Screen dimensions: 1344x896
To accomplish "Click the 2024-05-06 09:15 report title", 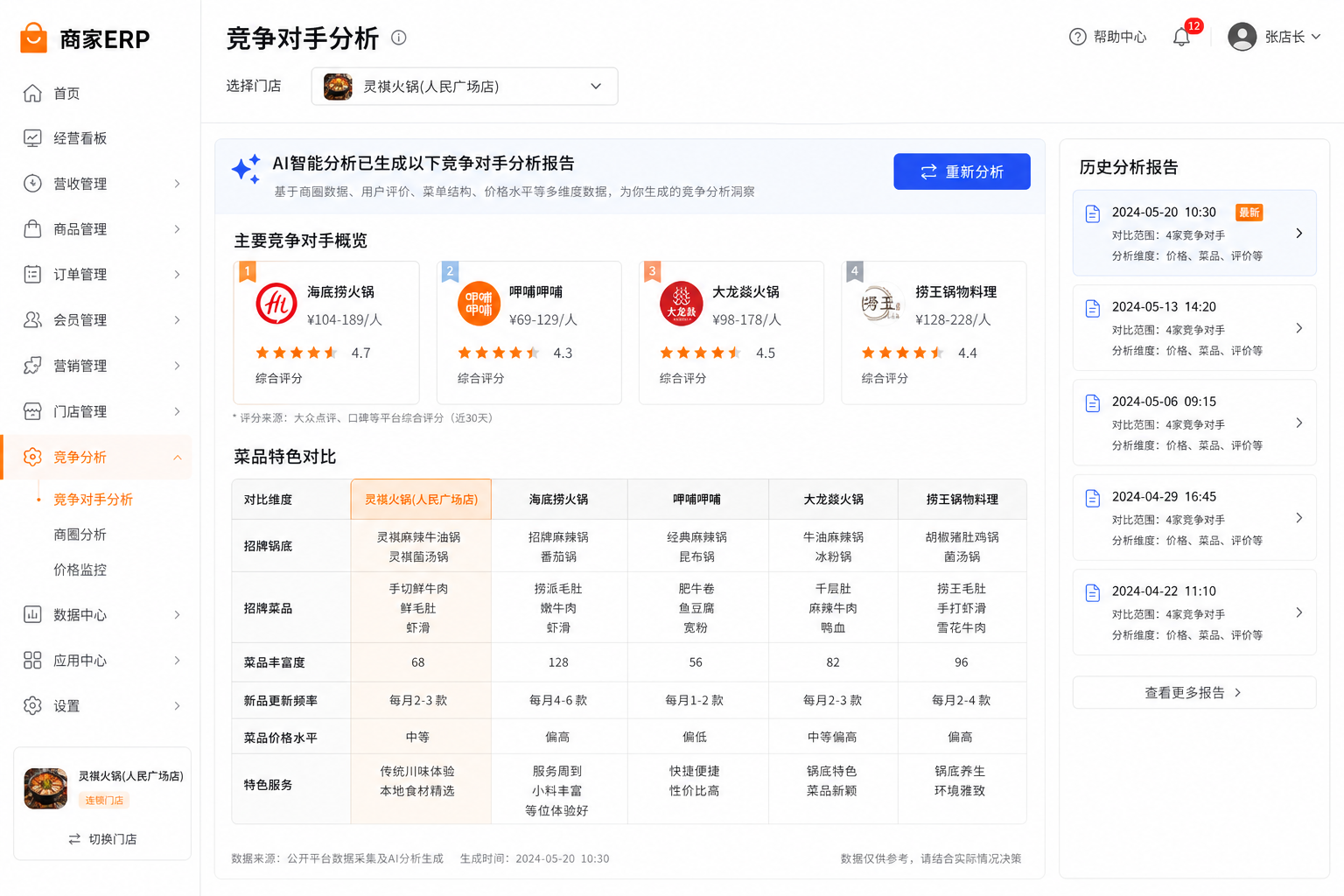I will coord(1164,402).
